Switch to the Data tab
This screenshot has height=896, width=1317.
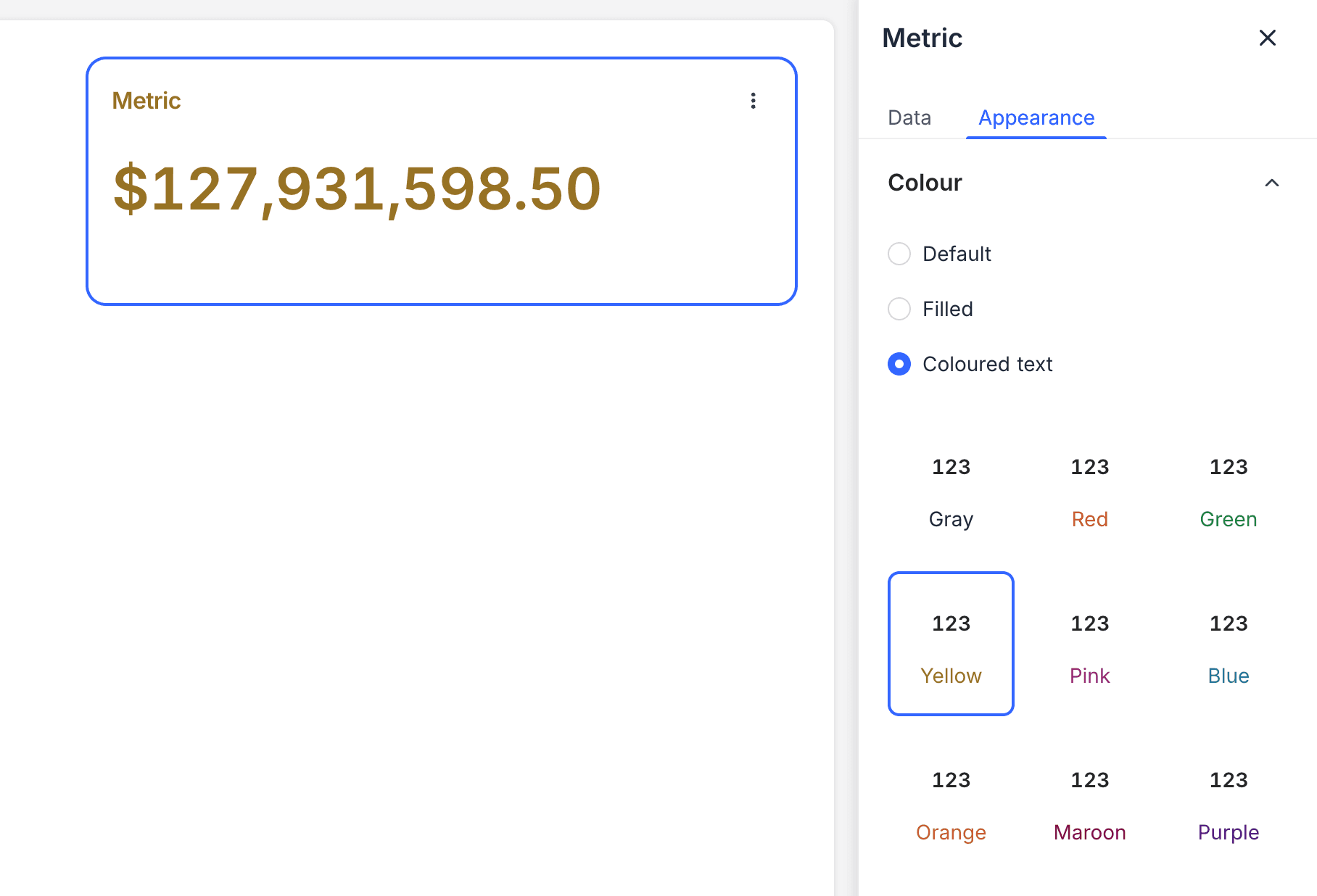909,117
